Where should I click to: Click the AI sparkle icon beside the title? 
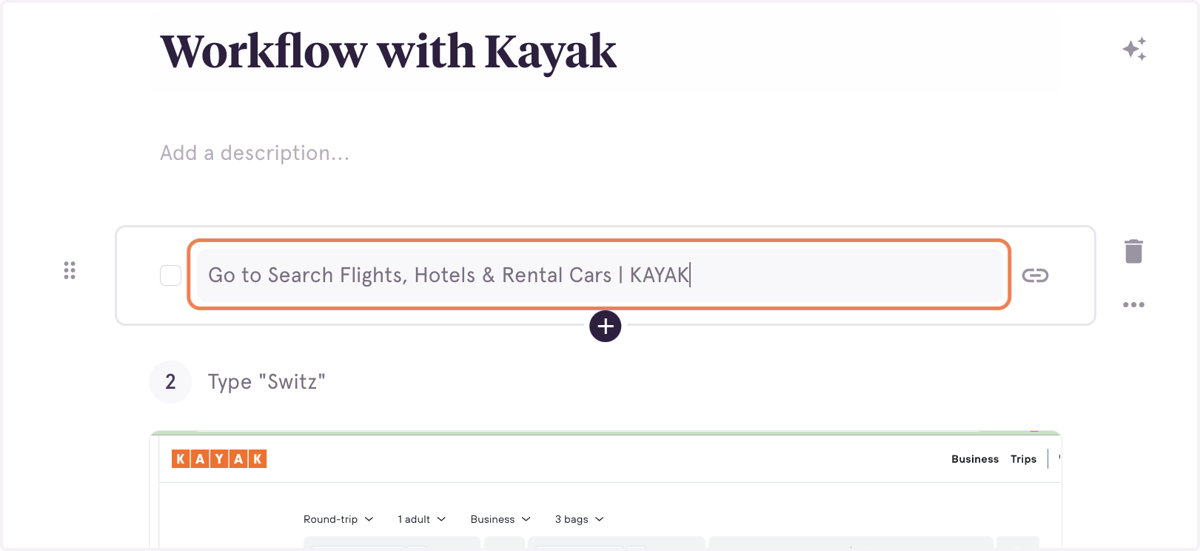click(1134, 49)
